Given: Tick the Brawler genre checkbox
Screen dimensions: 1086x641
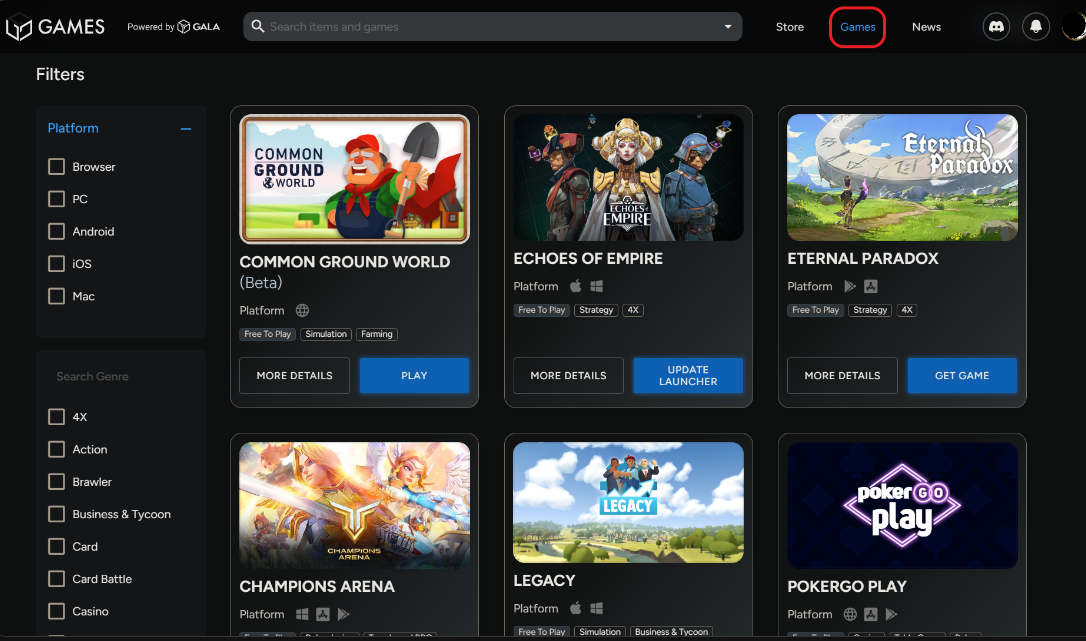Looking at the screenshot, I should click(x=56, y=482).
